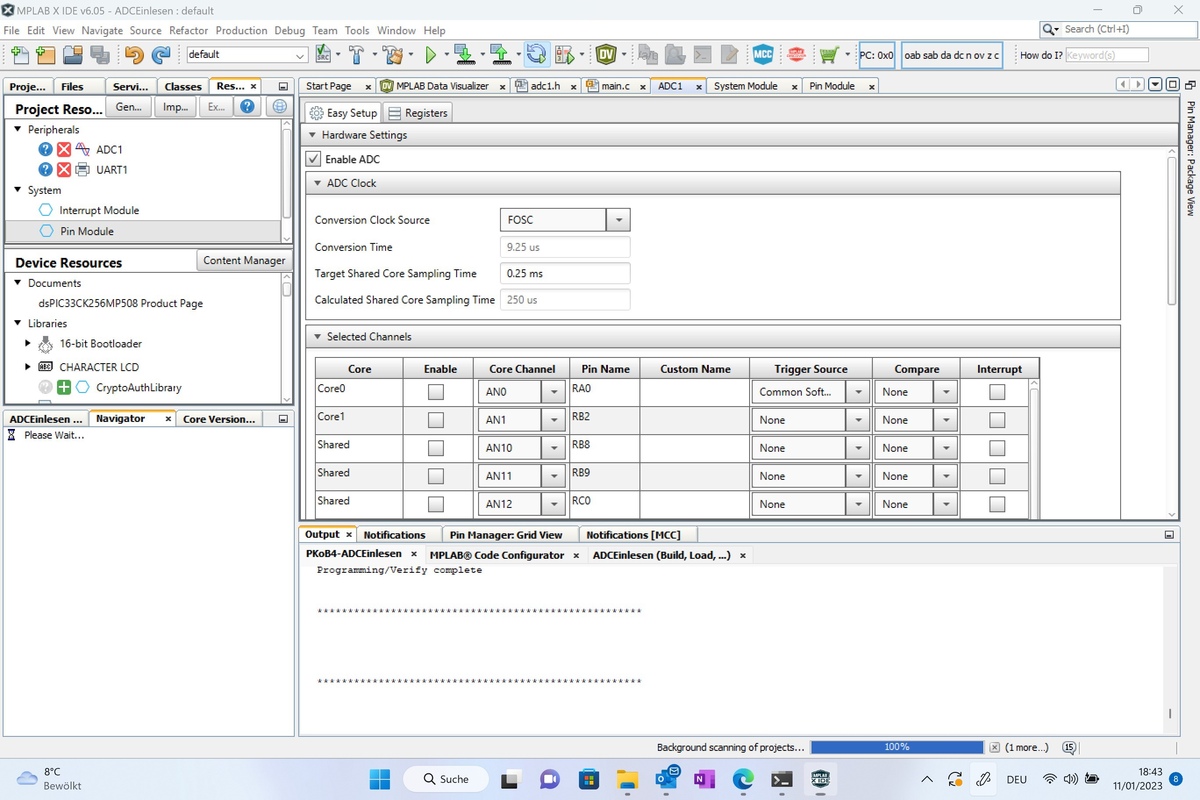Collapse the Selected Channels section

[317, 337]
